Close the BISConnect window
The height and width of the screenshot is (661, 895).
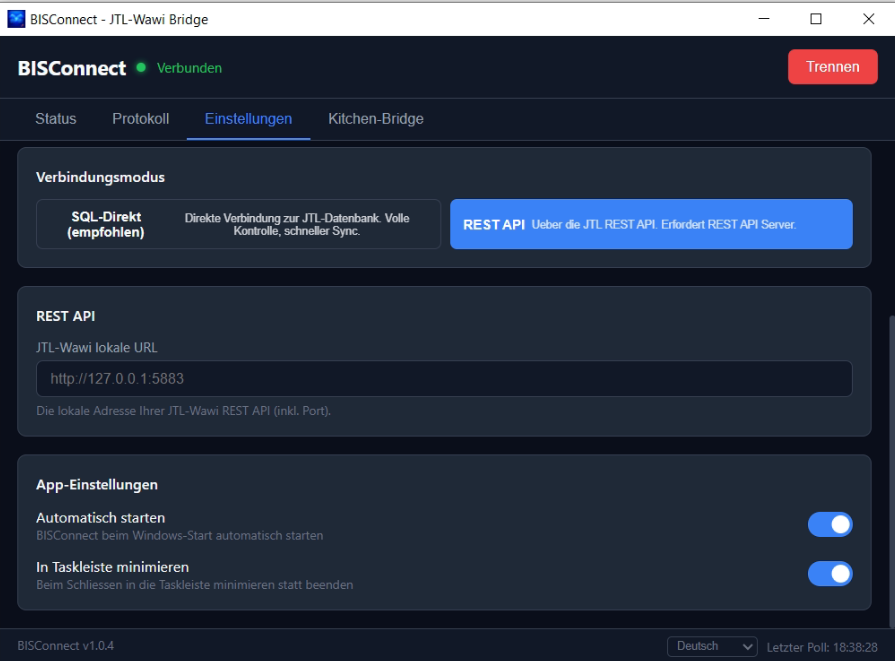(869, 19)
